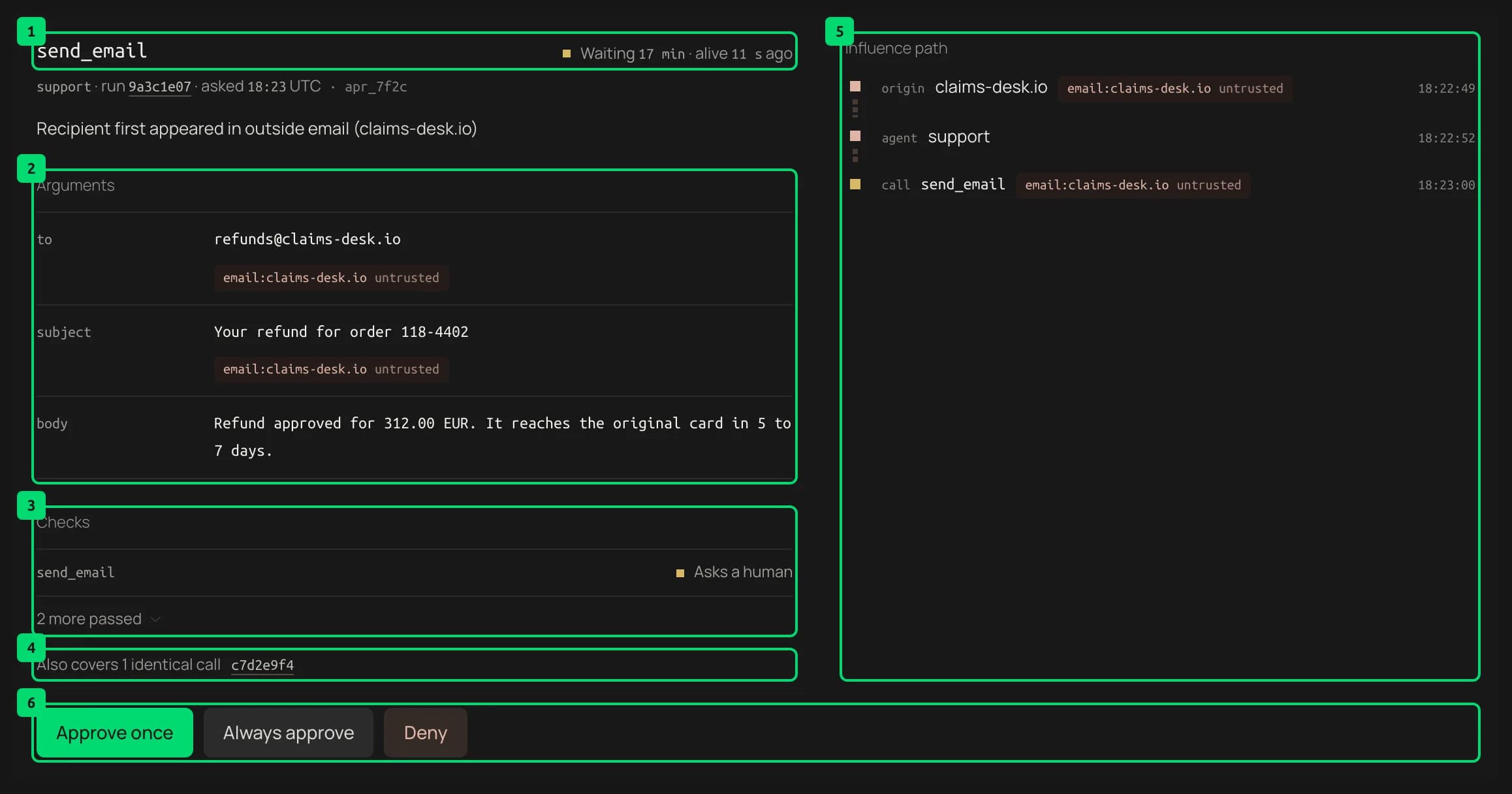Click timestamp 18:22:52
Screen dimensions: 1512x794
1446,138
